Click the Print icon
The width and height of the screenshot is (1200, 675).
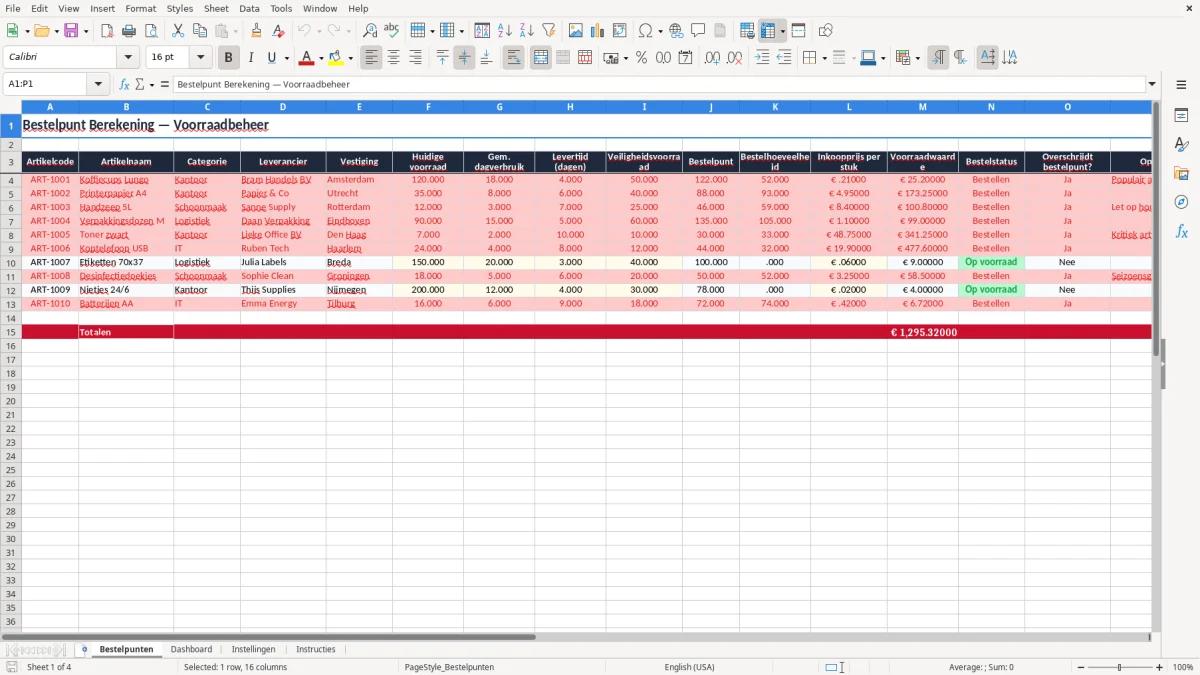pos(129,31)
